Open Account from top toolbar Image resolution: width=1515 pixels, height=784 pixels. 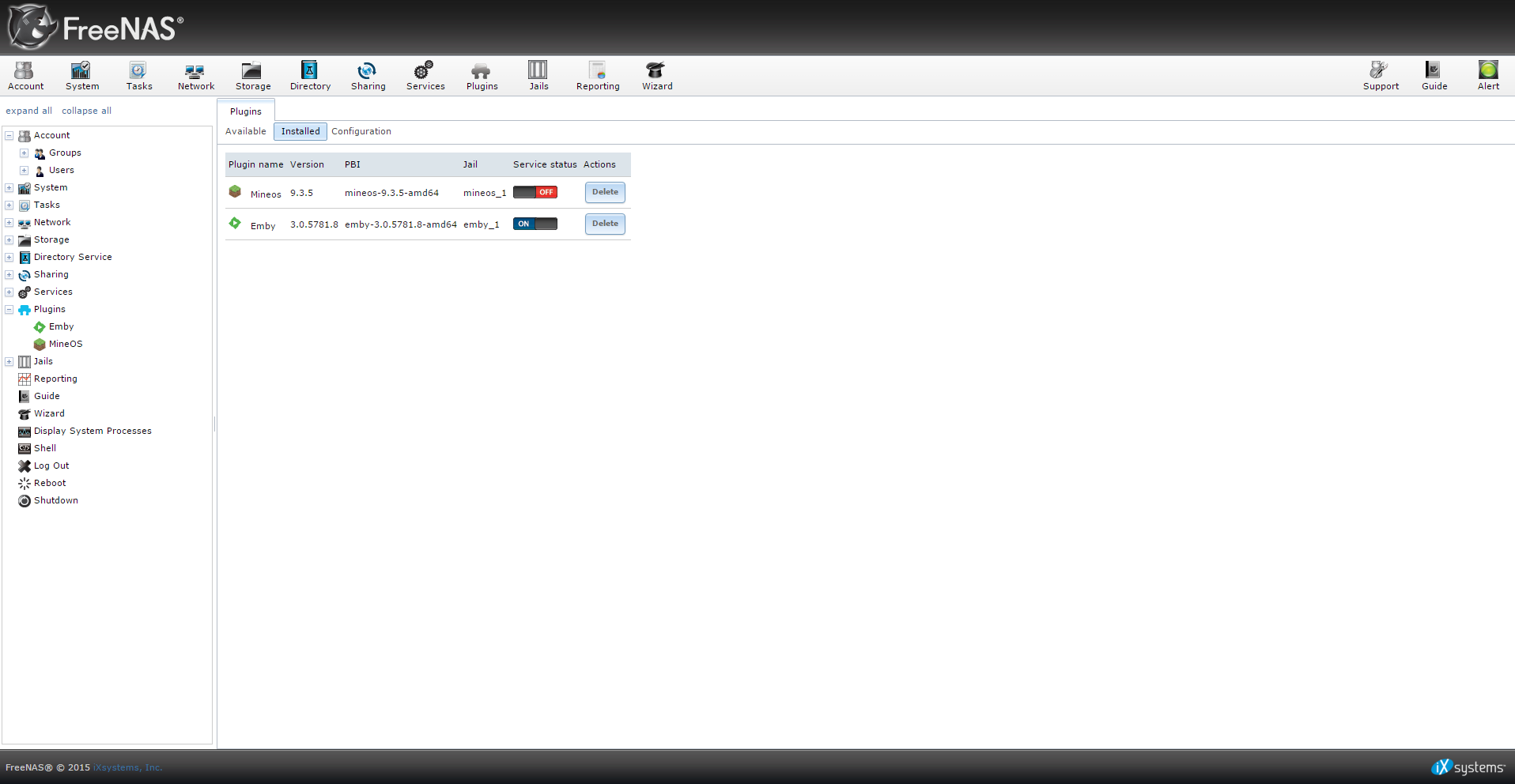coord(25,76)
